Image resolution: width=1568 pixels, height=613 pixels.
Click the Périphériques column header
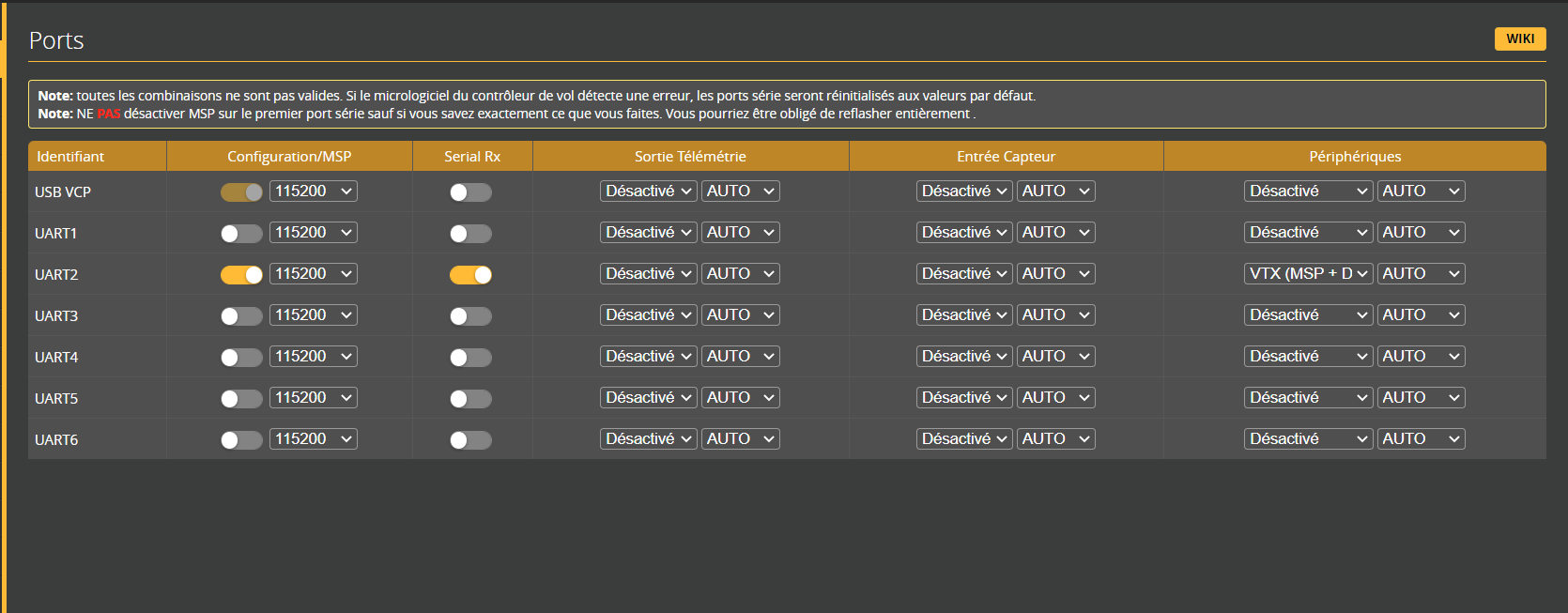(x=1354, y=156)
